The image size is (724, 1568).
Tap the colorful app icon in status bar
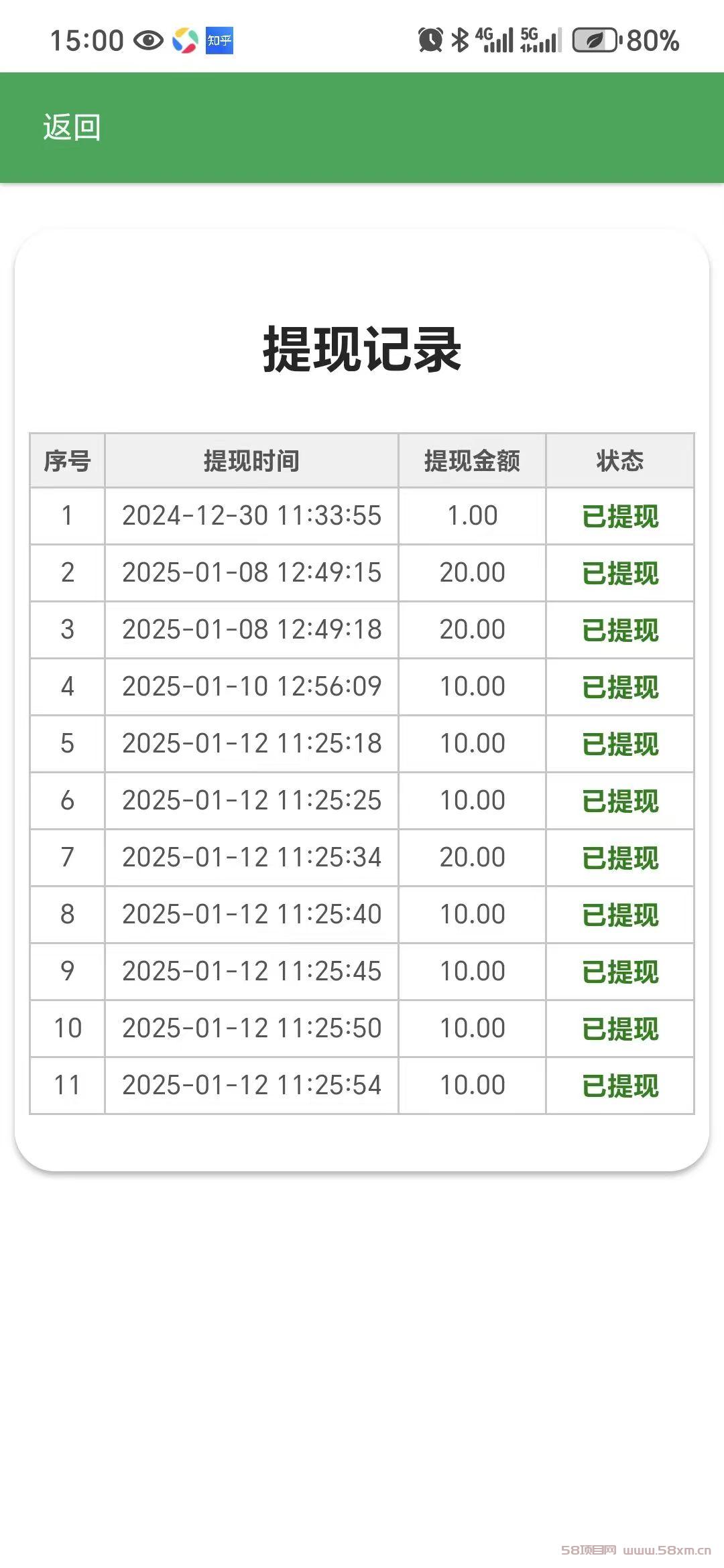click(x=185, y=41)
